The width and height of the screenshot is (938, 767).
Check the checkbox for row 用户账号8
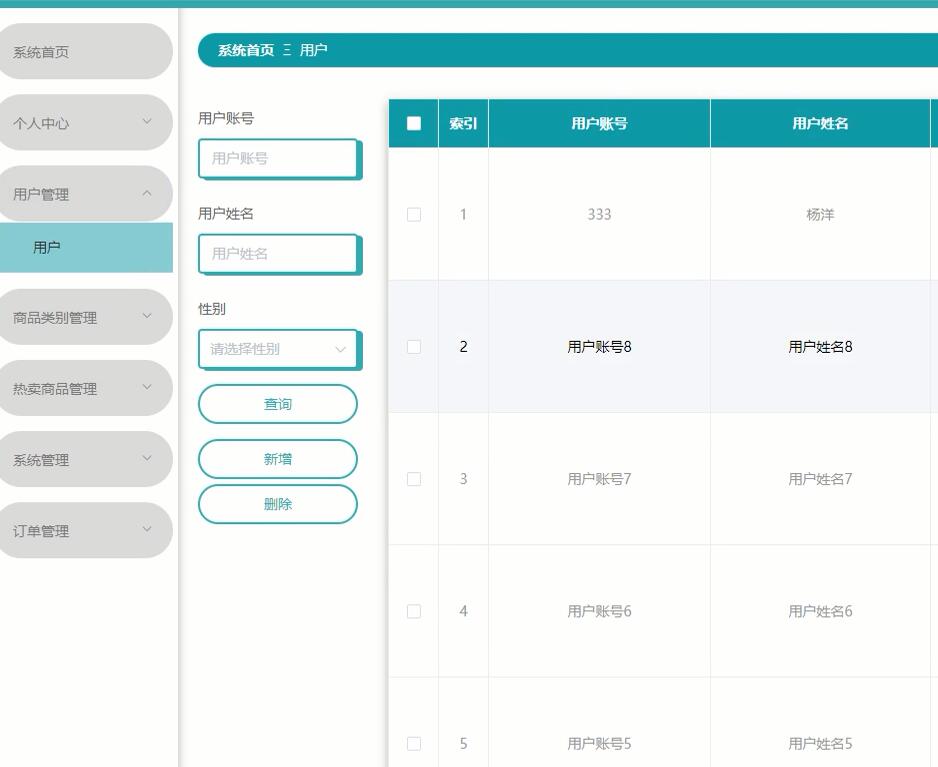tap(413, 346)
